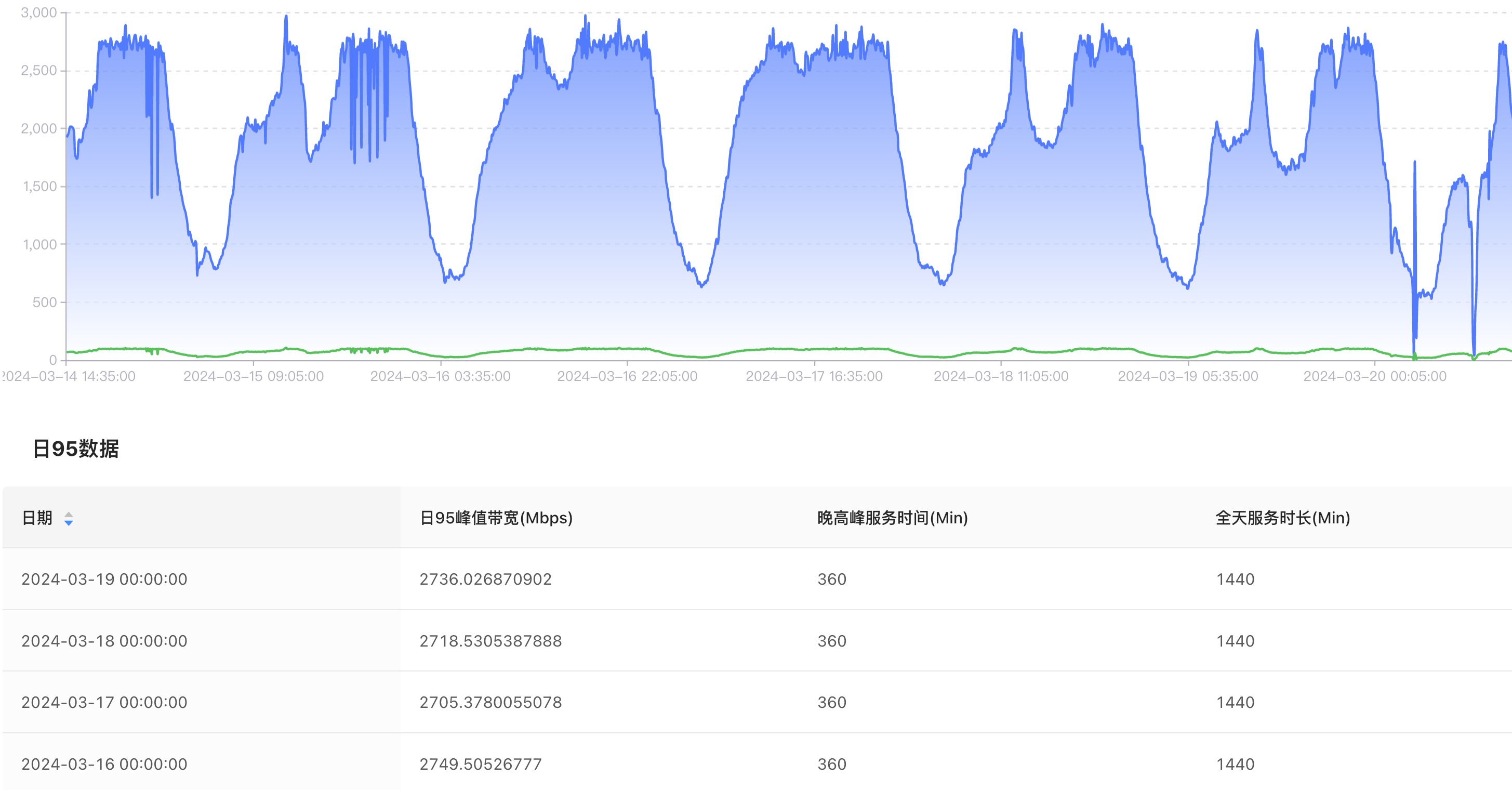Click 1440 in the 2024-03-19 row

[1235, 580]
